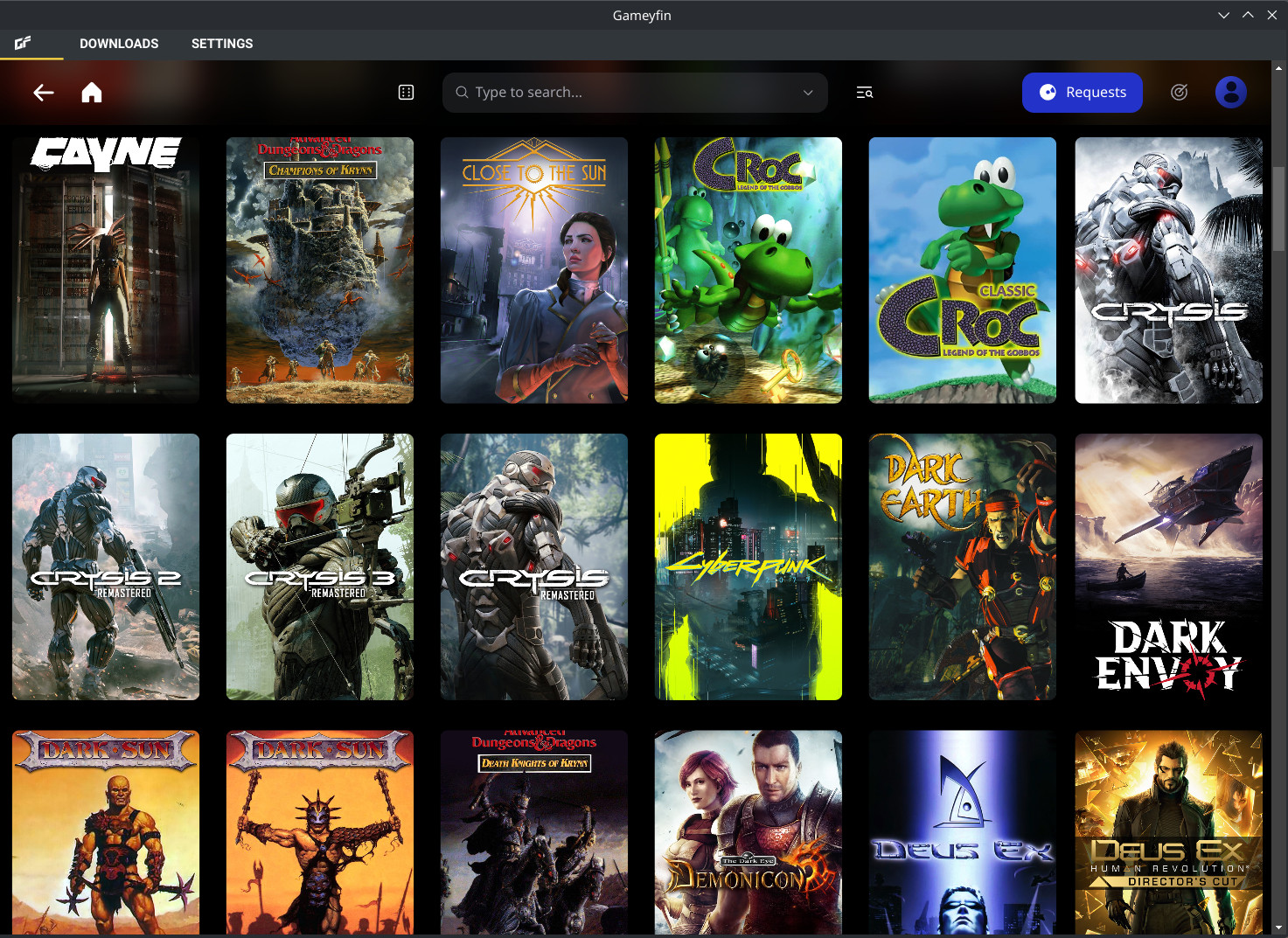The image size is (1288, 938).
Task: Go back with the left arrow icon
Action: coord(44,93)
